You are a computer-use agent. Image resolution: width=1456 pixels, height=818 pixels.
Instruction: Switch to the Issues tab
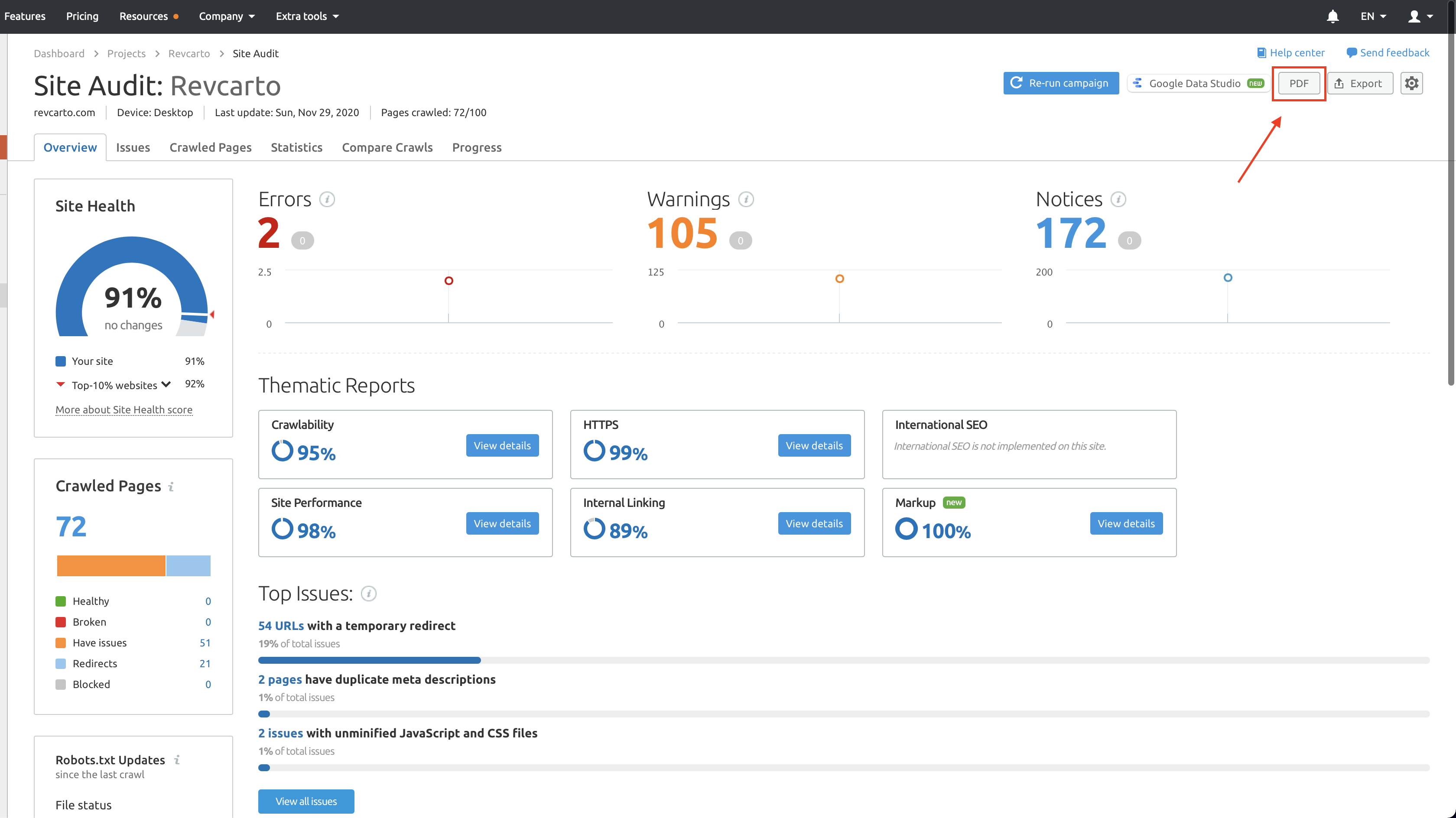[x=133, y=148]
